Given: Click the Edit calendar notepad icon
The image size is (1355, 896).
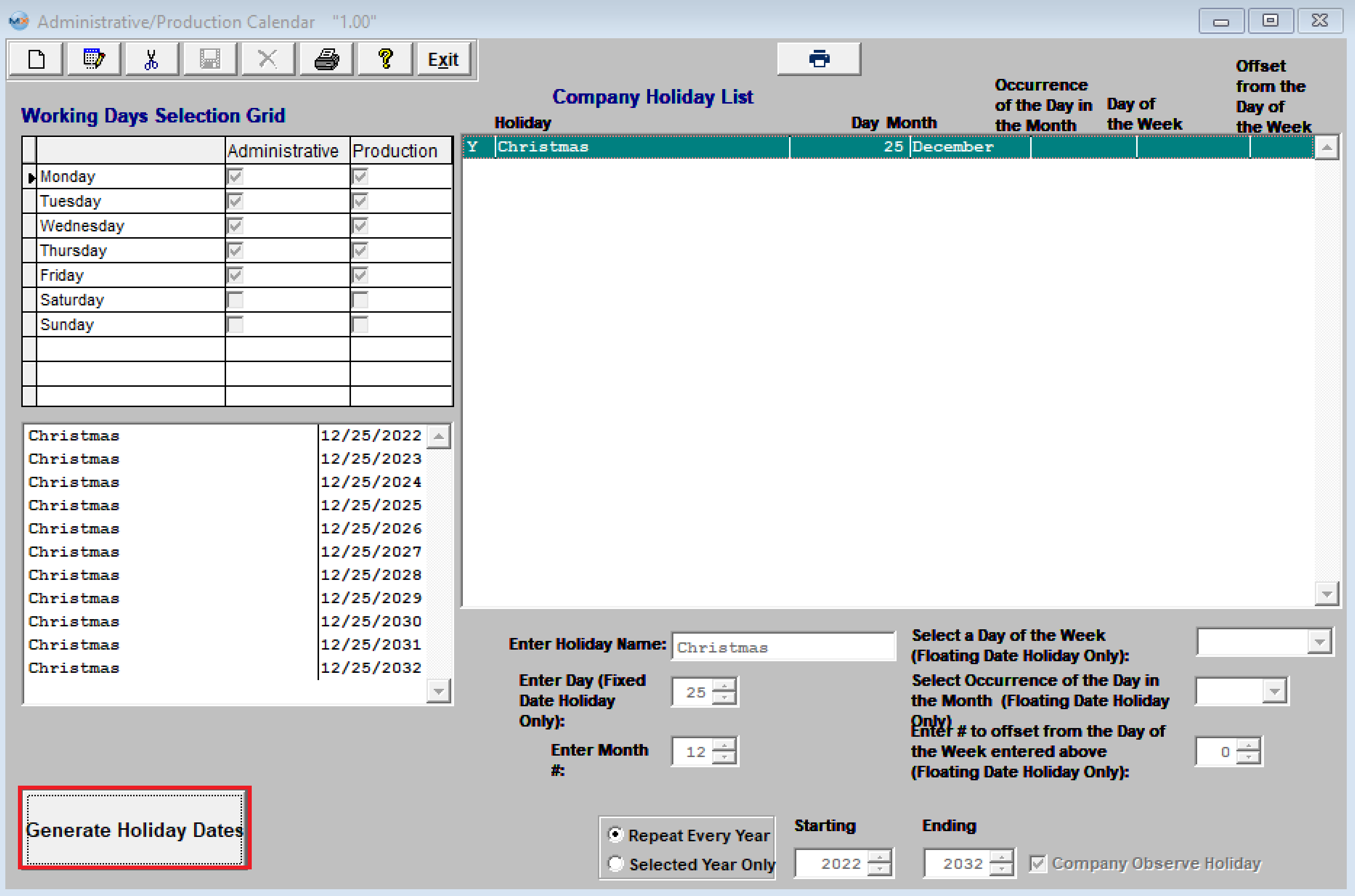Looking at the screenshot, I should 94,59.
